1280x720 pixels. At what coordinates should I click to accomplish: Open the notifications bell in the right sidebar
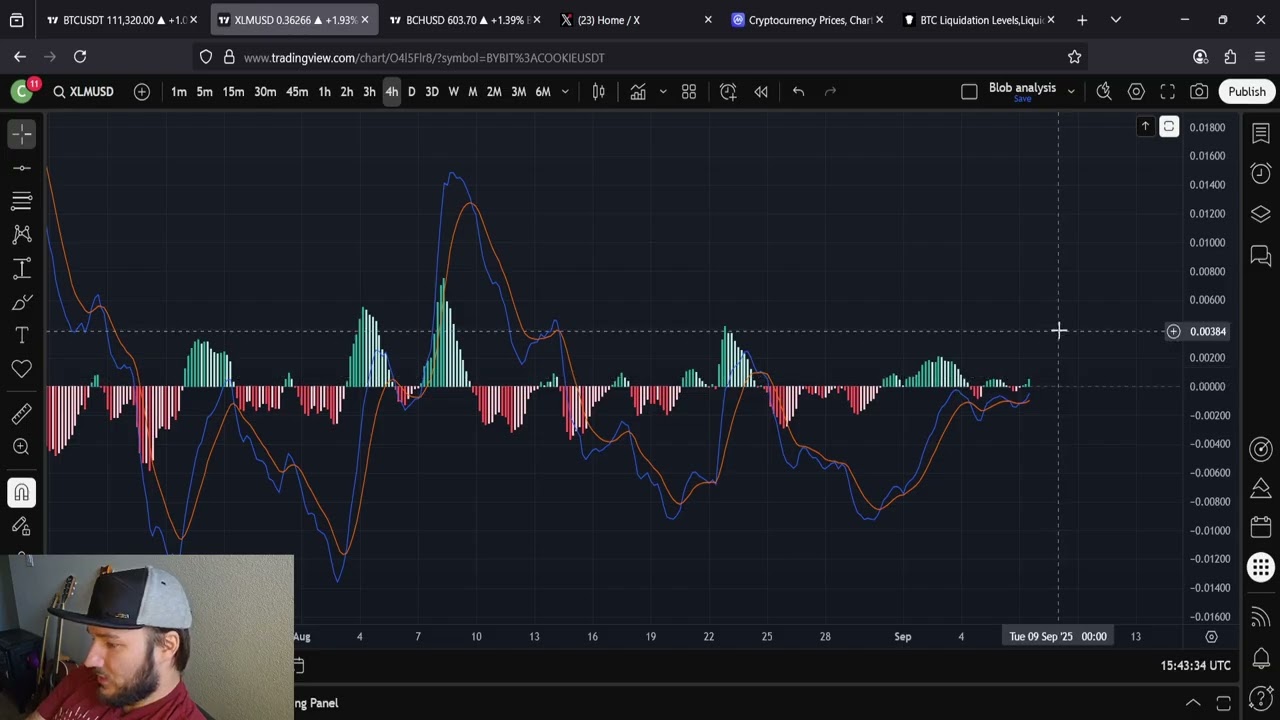(x=1261, y=658)
